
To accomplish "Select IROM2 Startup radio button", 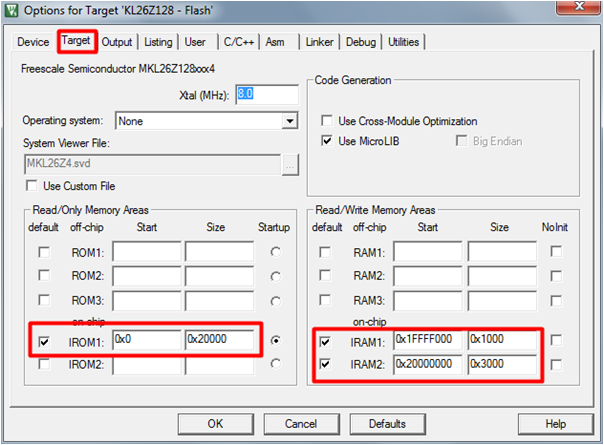I will [x=275, y=363].
